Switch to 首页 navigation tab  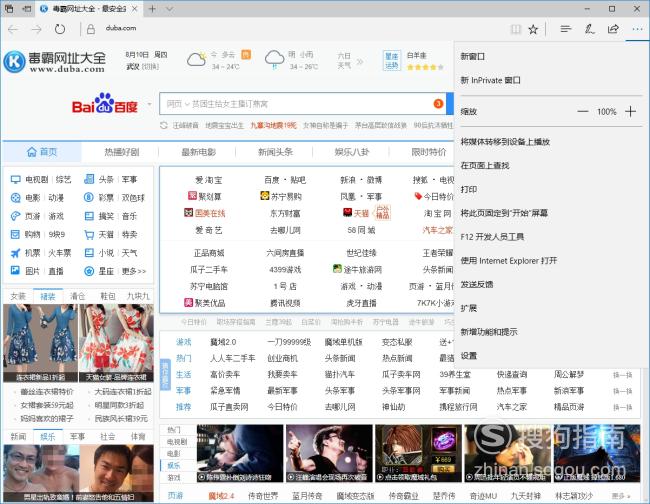click(x=42, y=152)
